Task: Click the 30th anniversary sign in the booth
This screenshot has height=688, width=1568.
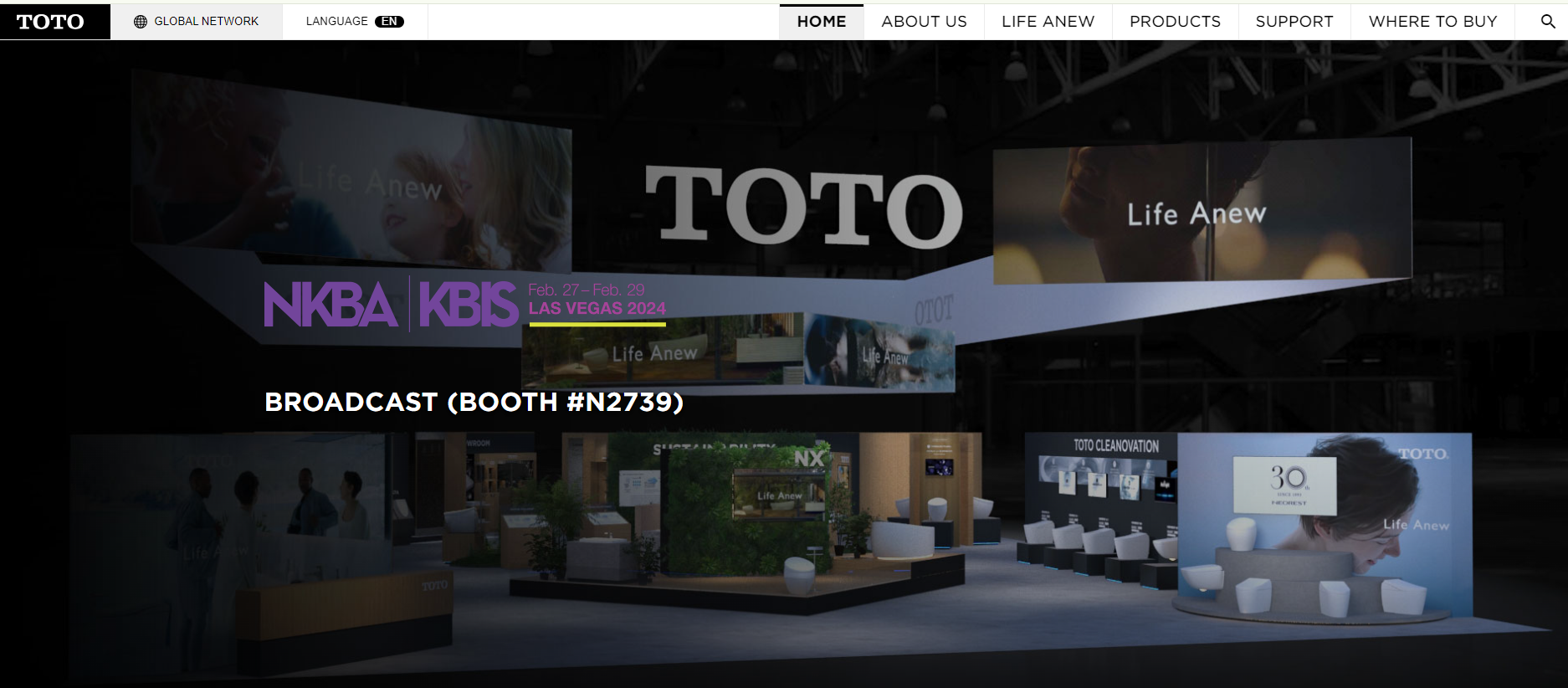Action: pos(1285,484)
